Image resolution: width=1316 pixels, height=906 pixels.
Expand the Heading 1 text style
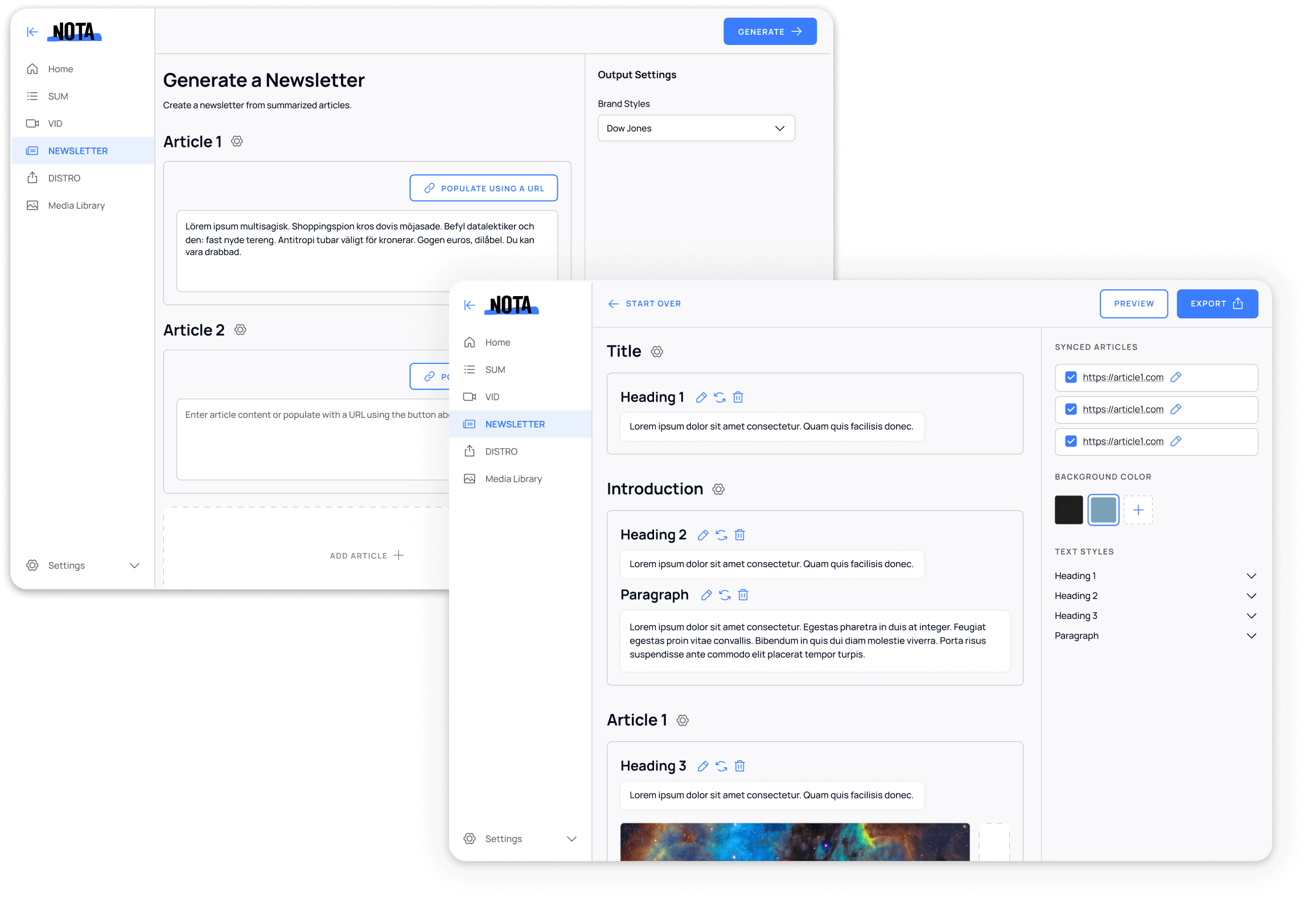point(1251,576)
